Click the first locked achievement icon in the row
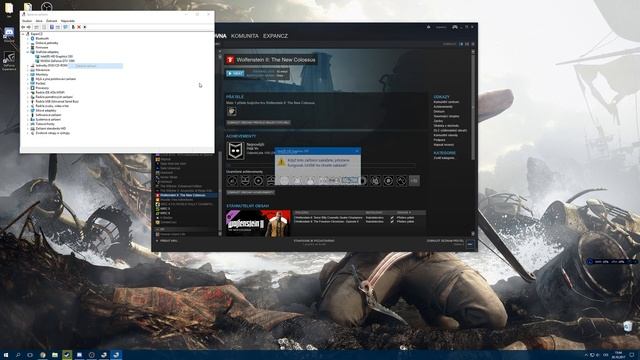640x360 pixels. [x=232, y=180]
